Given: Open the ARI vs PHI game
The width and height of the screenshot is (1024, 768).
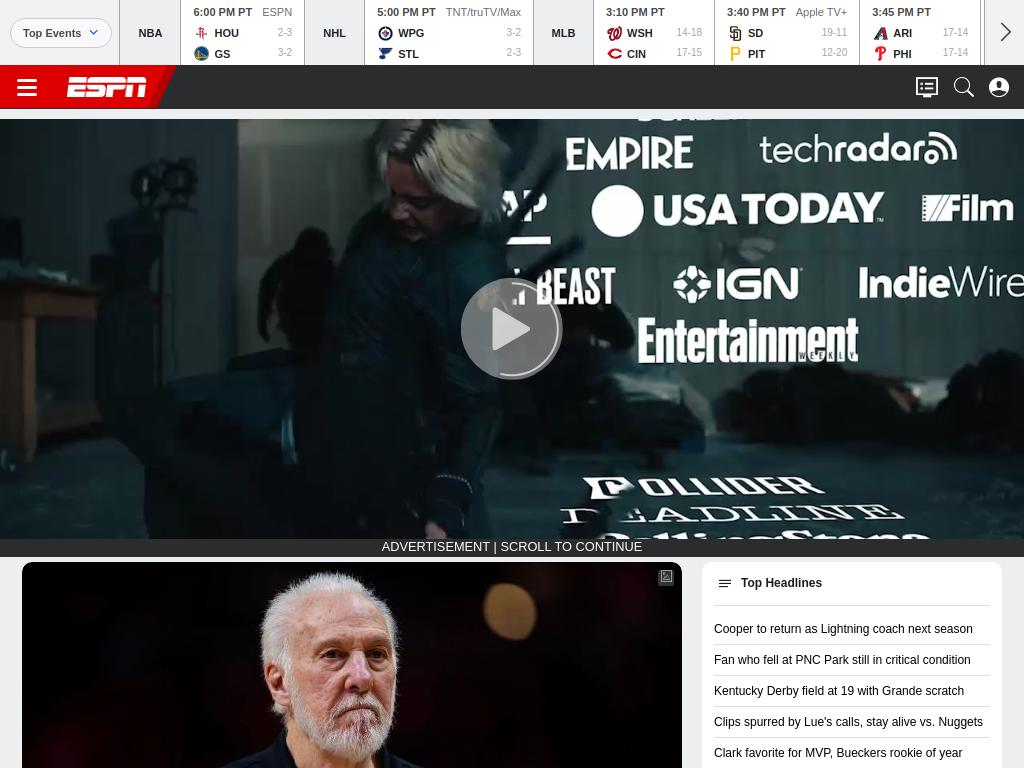Looking at the screenshot, I should (x=920, y=33).
